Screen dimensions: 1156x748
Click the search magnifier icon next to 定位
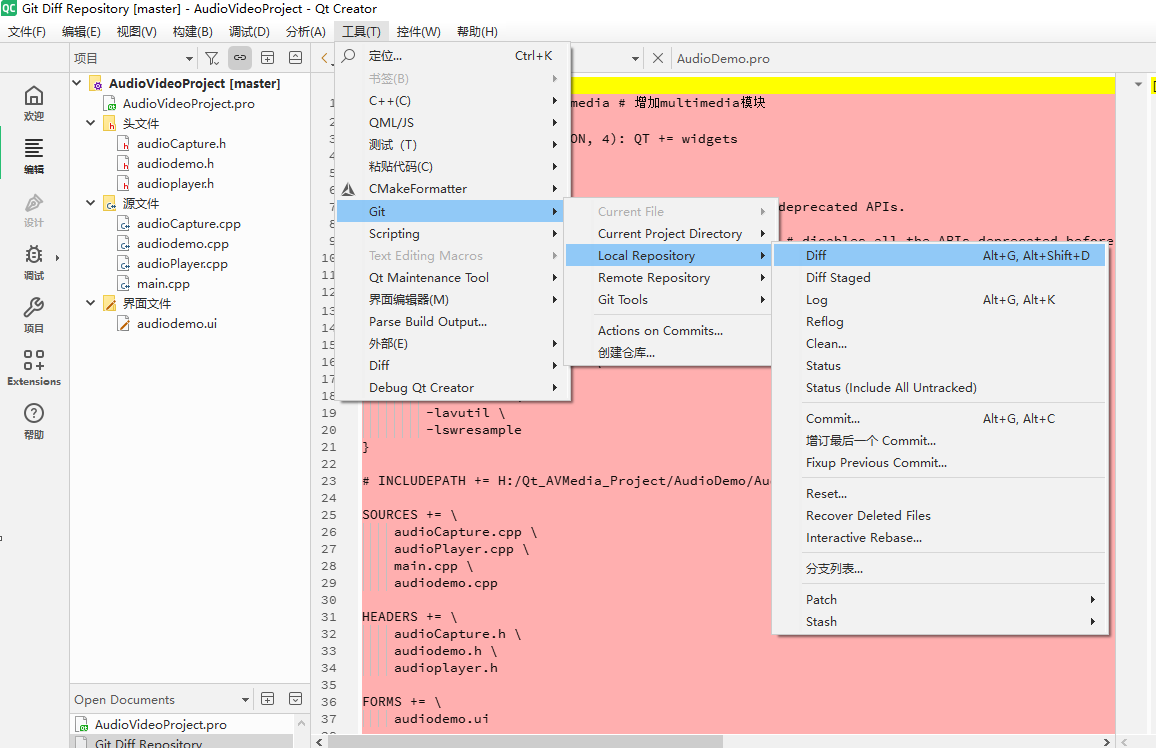(349, 56)
